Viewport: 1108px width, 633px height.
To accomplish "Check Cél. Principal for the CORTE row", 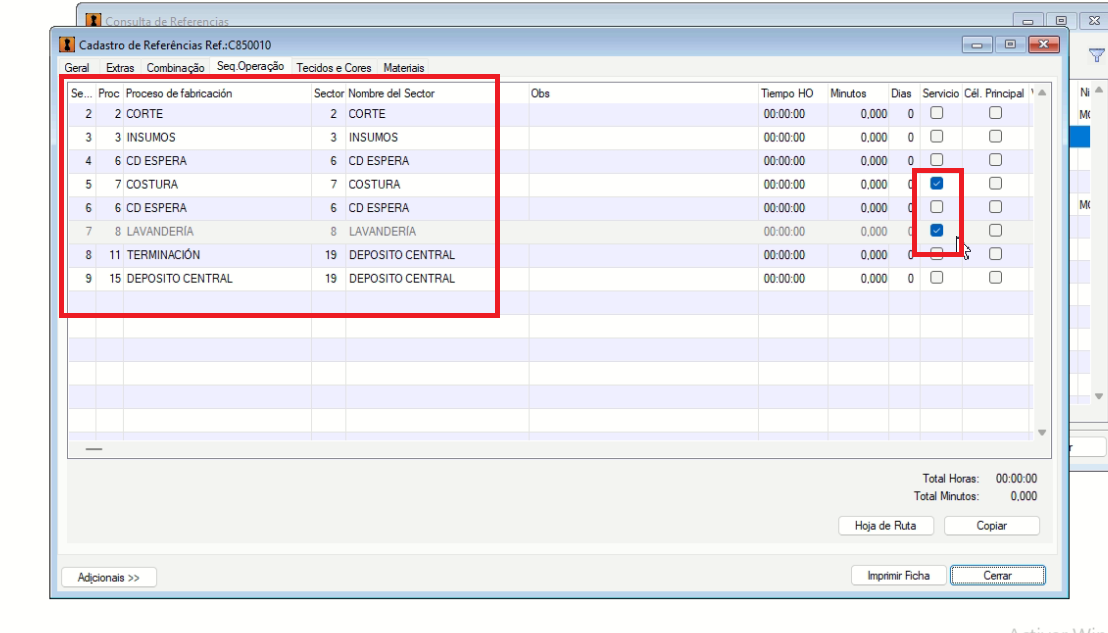I will point(995,113).
